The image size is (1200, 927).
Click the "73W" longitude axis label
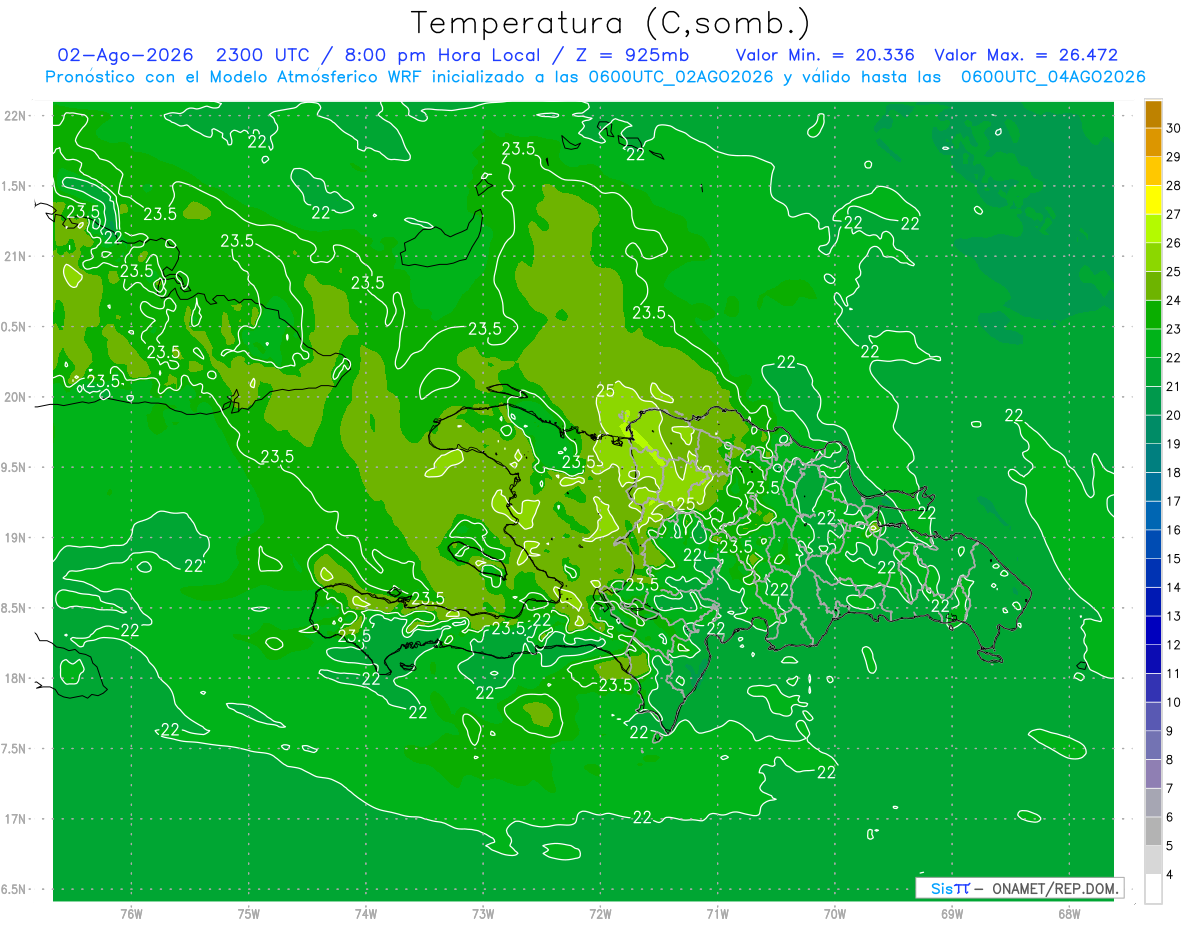point(483,913)
